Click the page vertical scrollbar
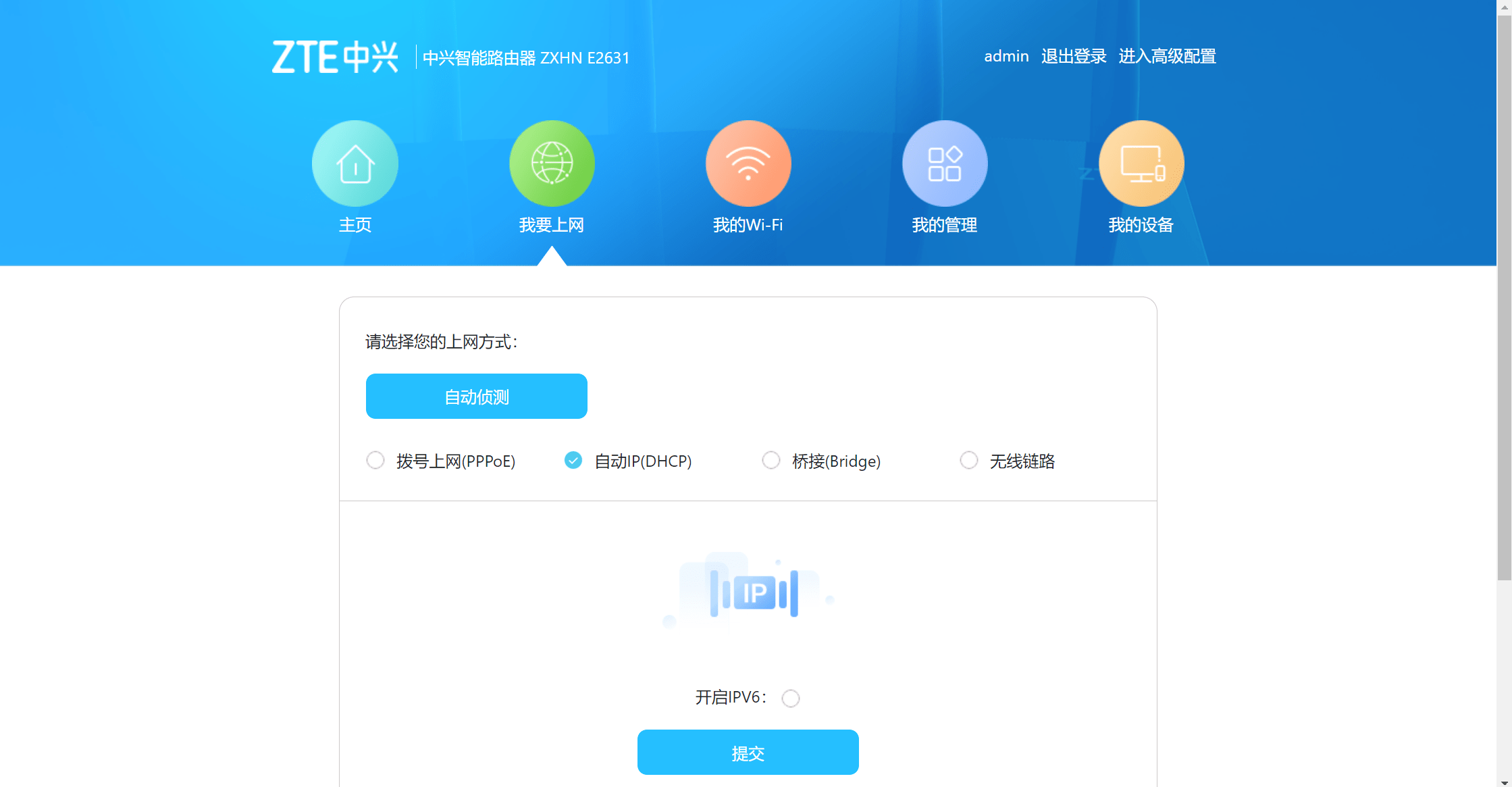This screenshot has height=787, width=1512. pyautogui.click(x=1504, y=297)
